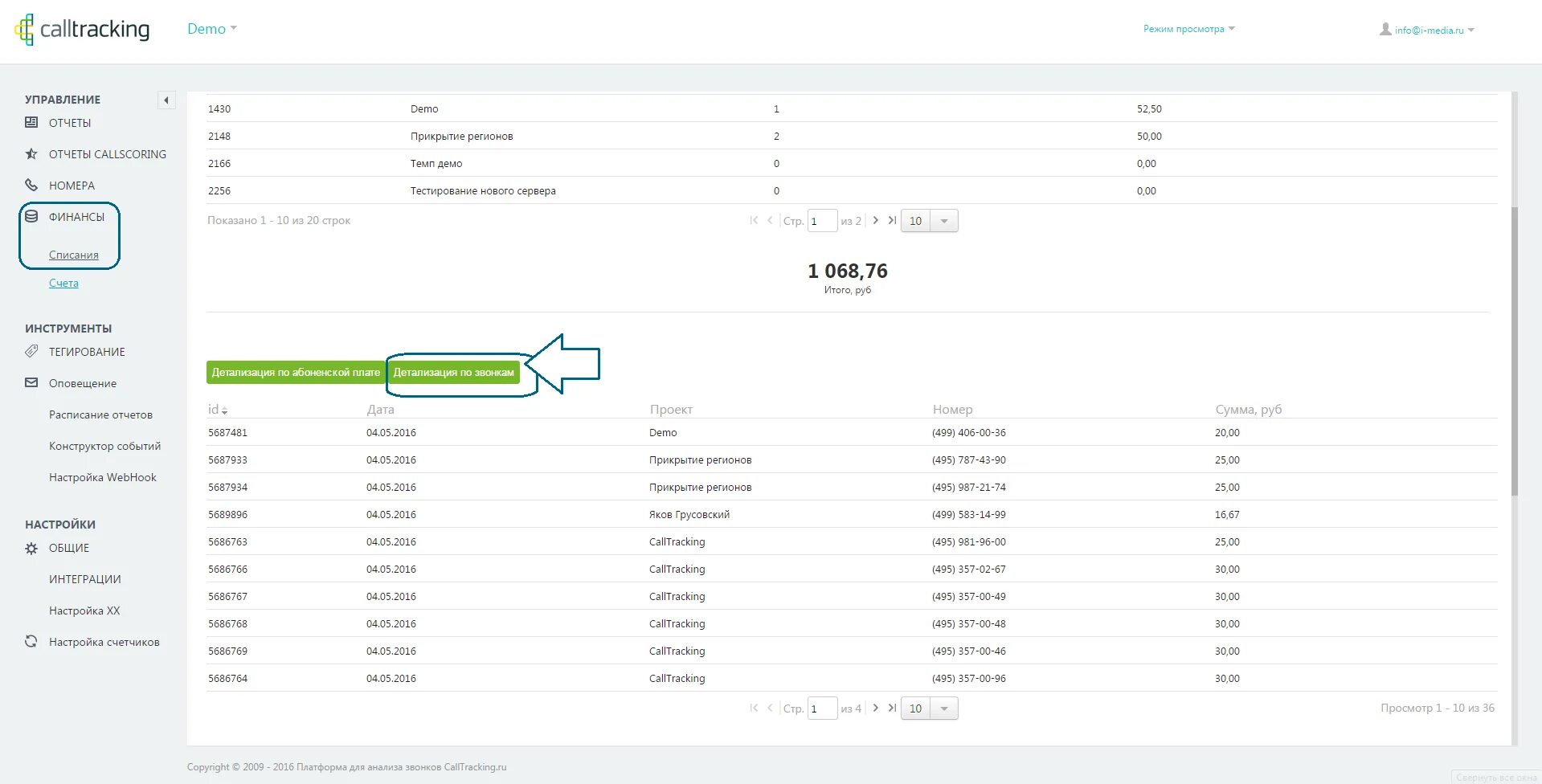Screen dimensions: 1542x784
Task: Open ОТЧЕТЫ CALLSCORING section
Action: click(x=108, y=154)
